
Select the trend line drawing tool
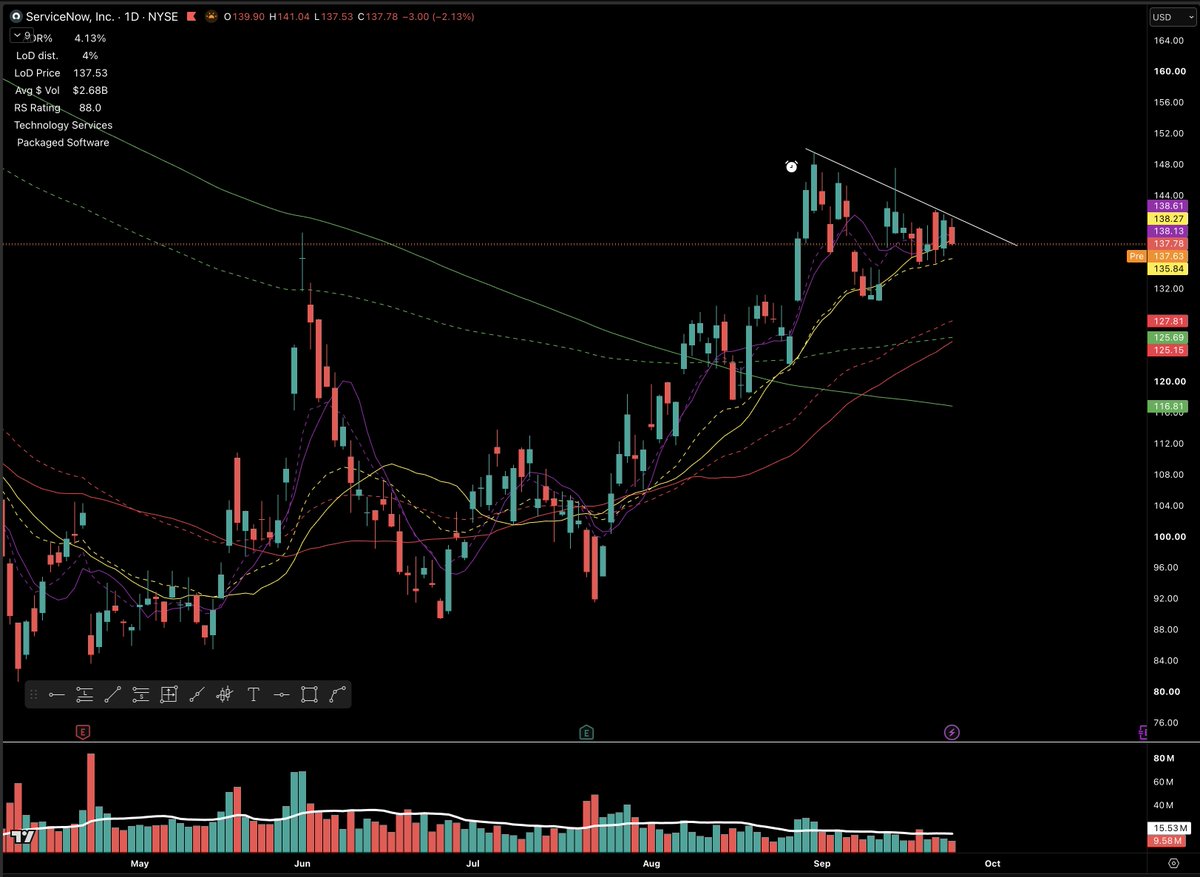pyautogui.click(x=113, y=695)
